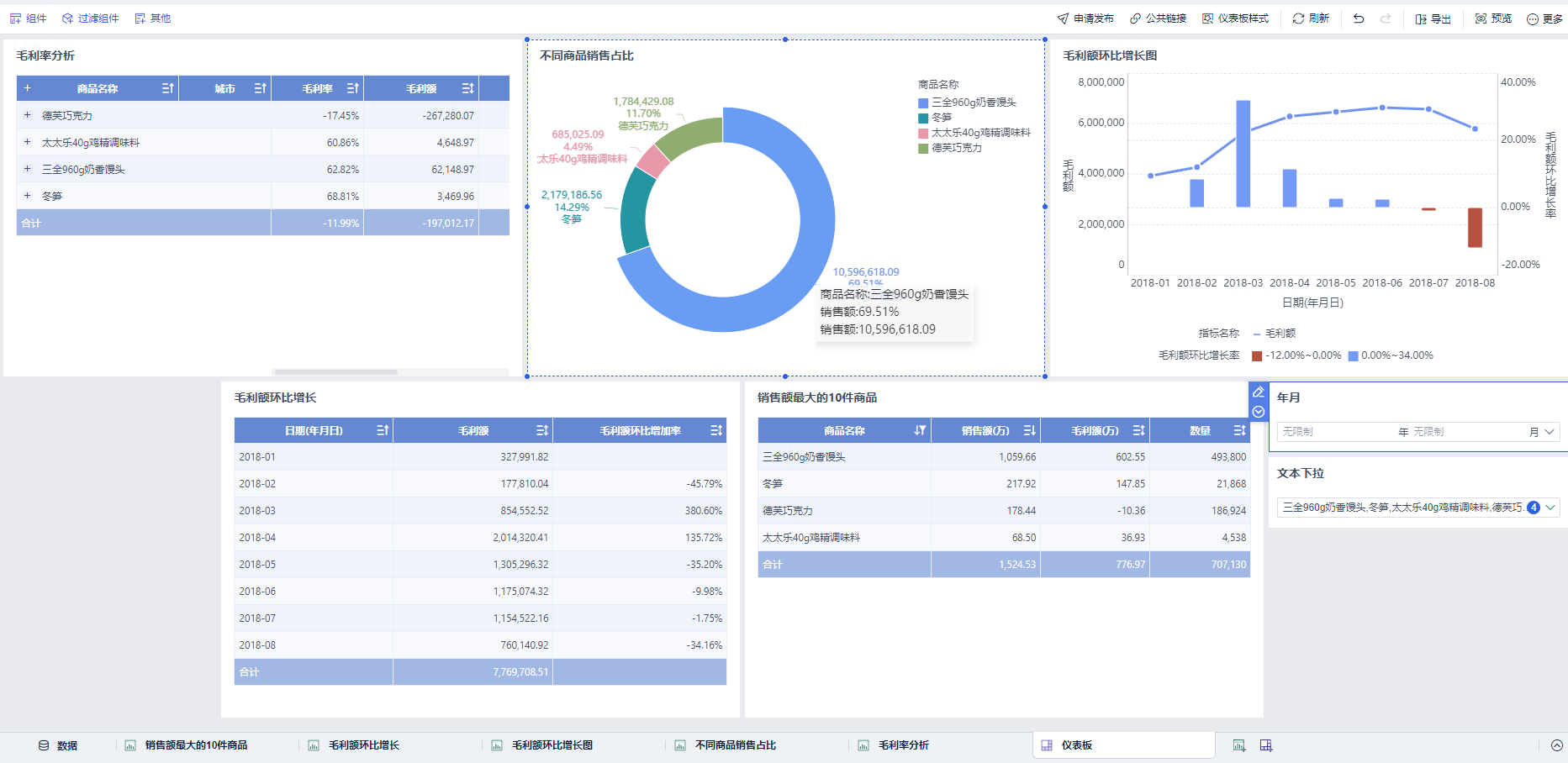Click the edit pencil icon beside 年月 filter

point(1259,392)
